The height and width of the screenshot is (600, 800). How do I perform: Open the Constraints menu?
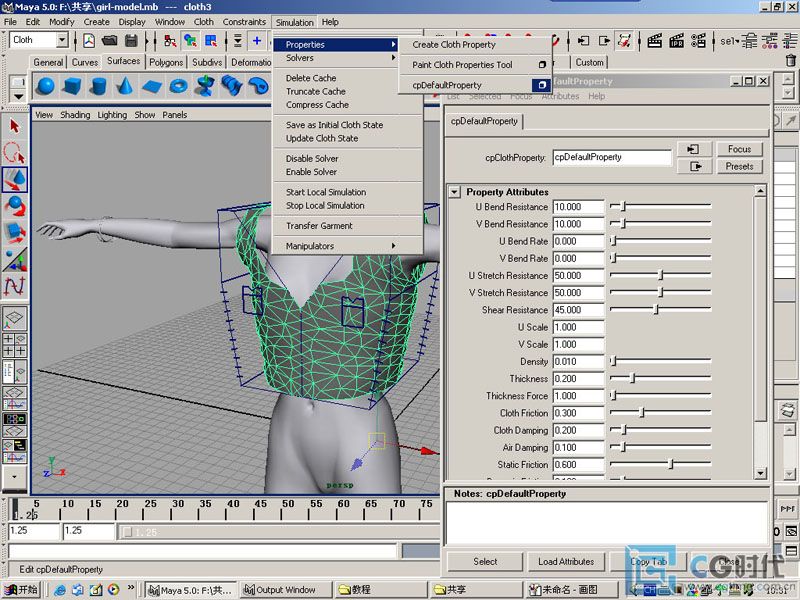(244, 22)
